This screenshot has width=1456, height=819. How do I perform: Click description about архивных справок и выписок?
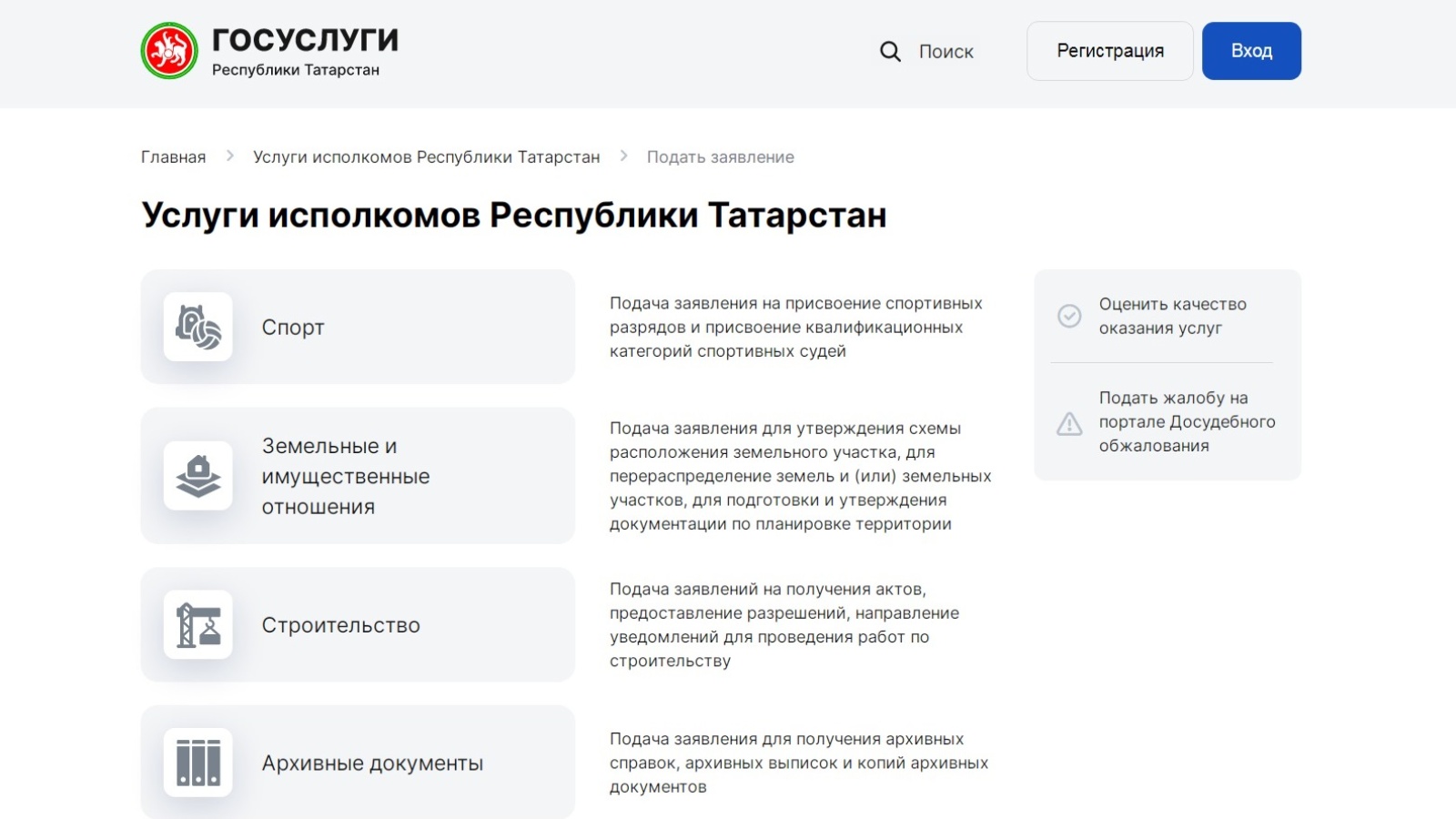pyautogui.click(x=799, y=763)
